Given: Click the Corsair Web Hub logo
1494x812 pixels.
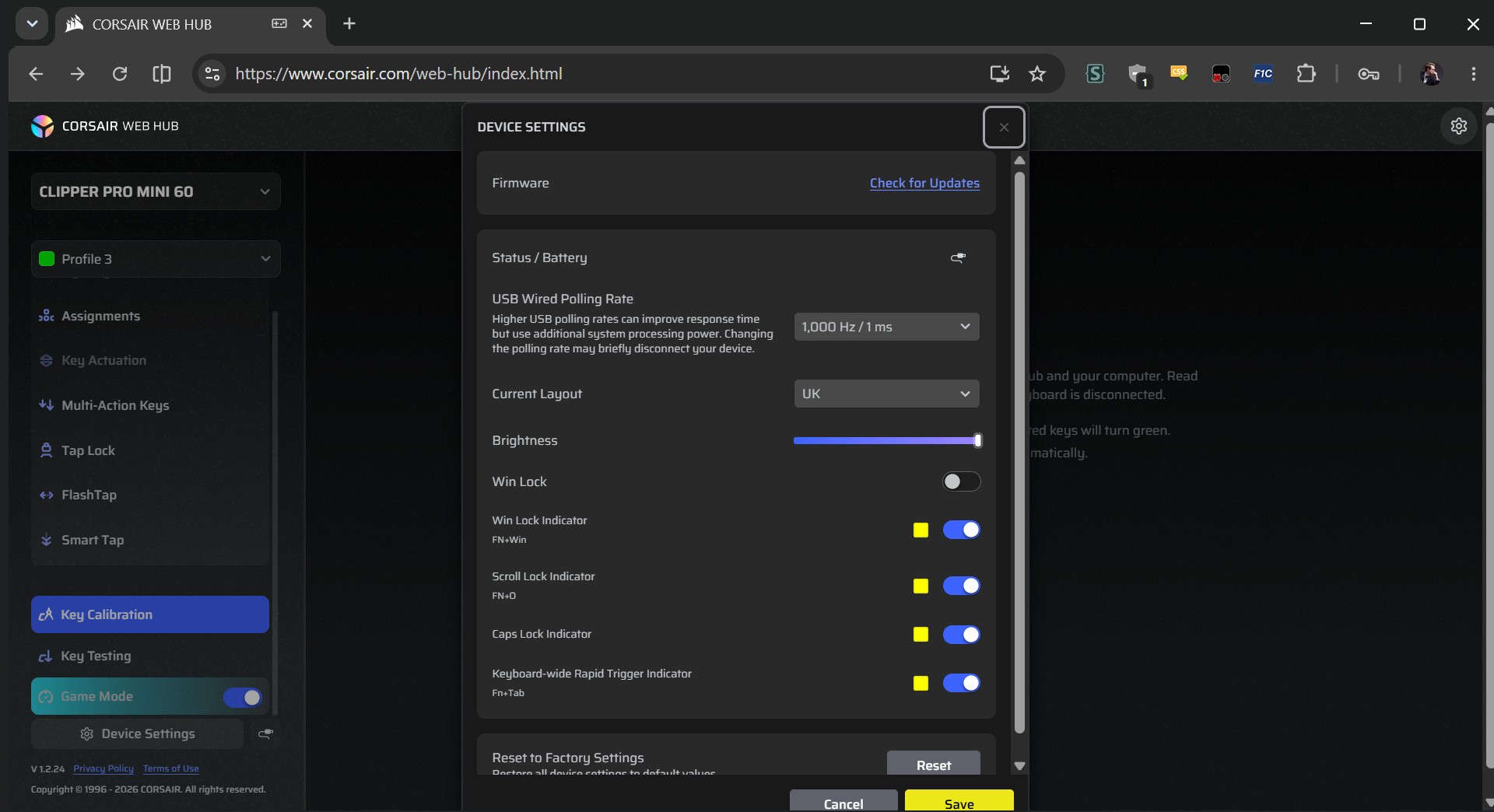Looking at the screenshot, I should 42,126.
